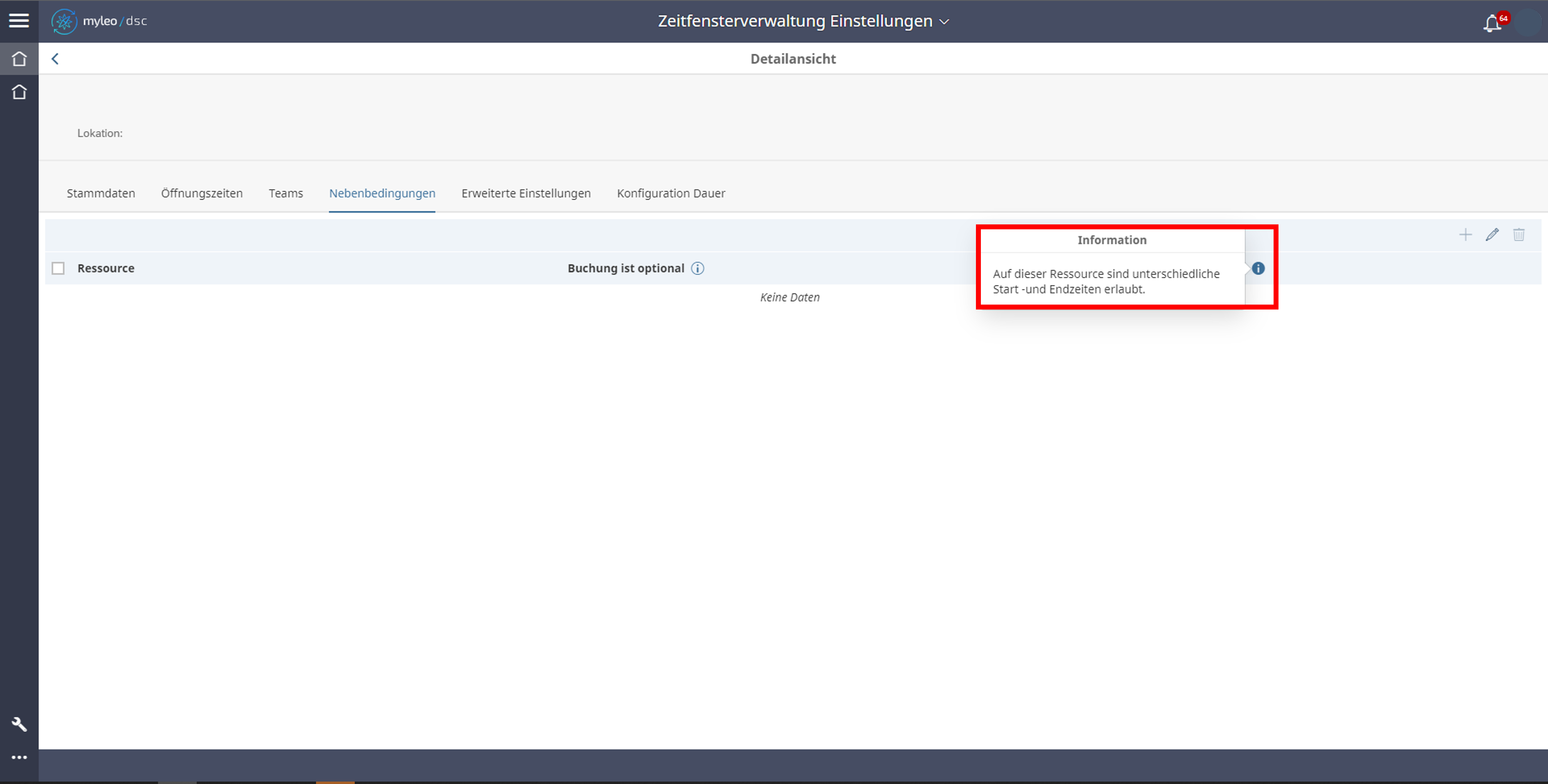Open the Erweiterte Einstellungen tab

(x=526, y=193)
